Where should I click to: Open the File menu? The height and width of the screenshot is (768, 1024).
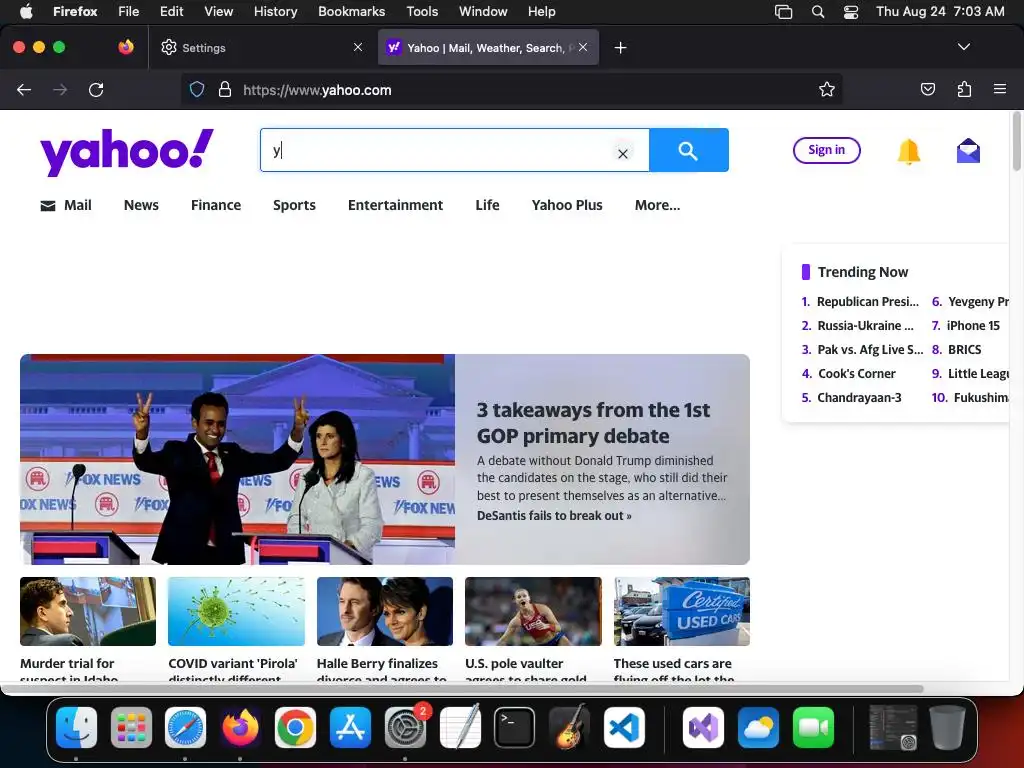click(x=129, y=12)
